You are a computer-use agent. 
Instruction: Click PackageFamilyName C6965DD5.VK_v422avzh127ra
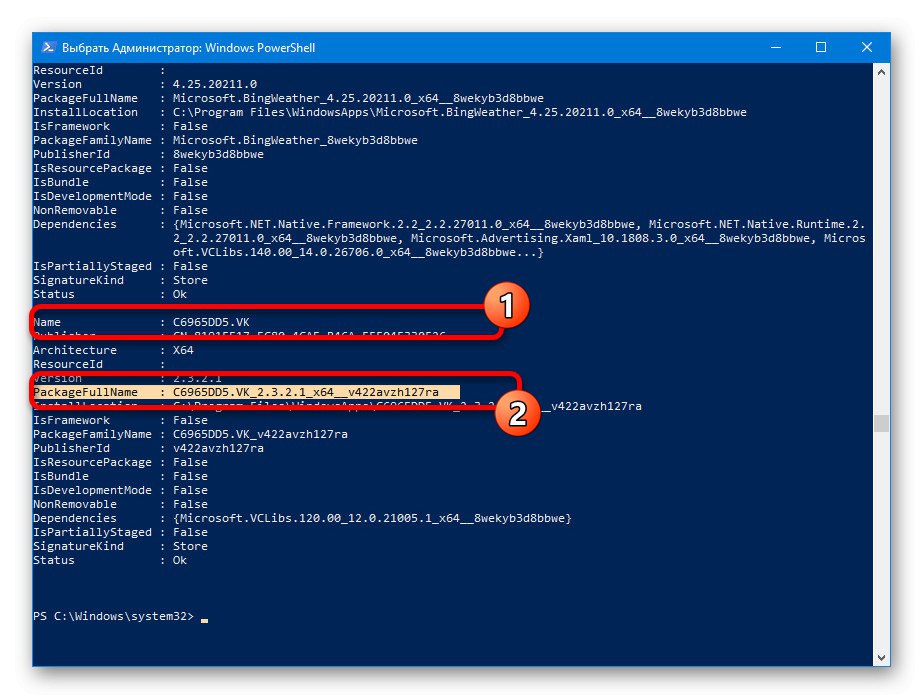click(x=260, y=434)
